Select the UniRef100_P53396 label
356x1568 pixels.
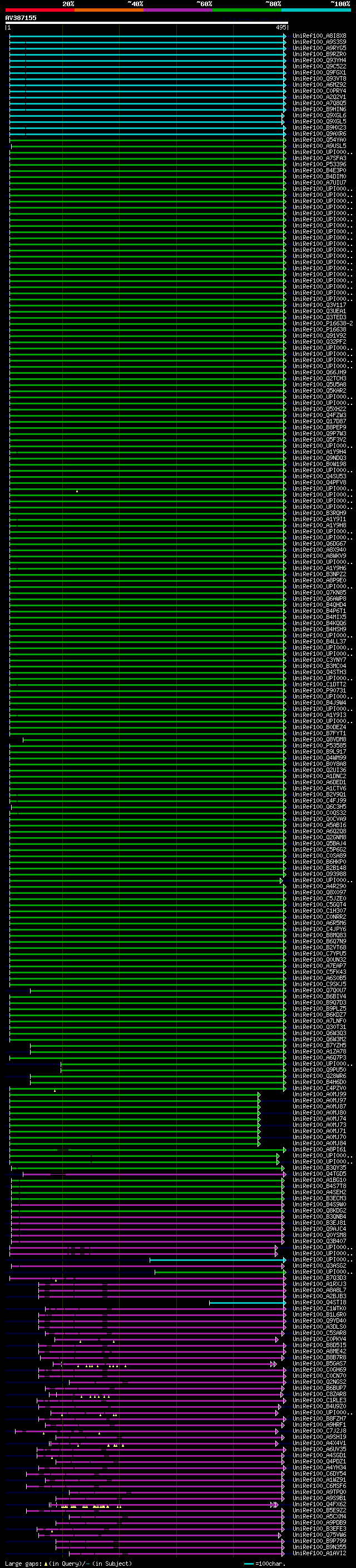pyautogui.click(x=319, y=164)
